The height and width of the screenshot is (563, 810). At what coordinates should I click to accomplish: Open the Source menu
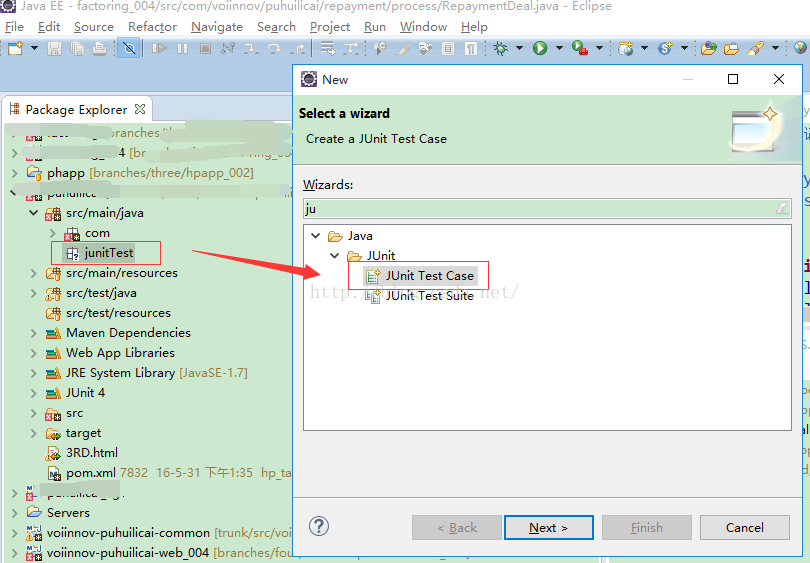coord(94,27)
